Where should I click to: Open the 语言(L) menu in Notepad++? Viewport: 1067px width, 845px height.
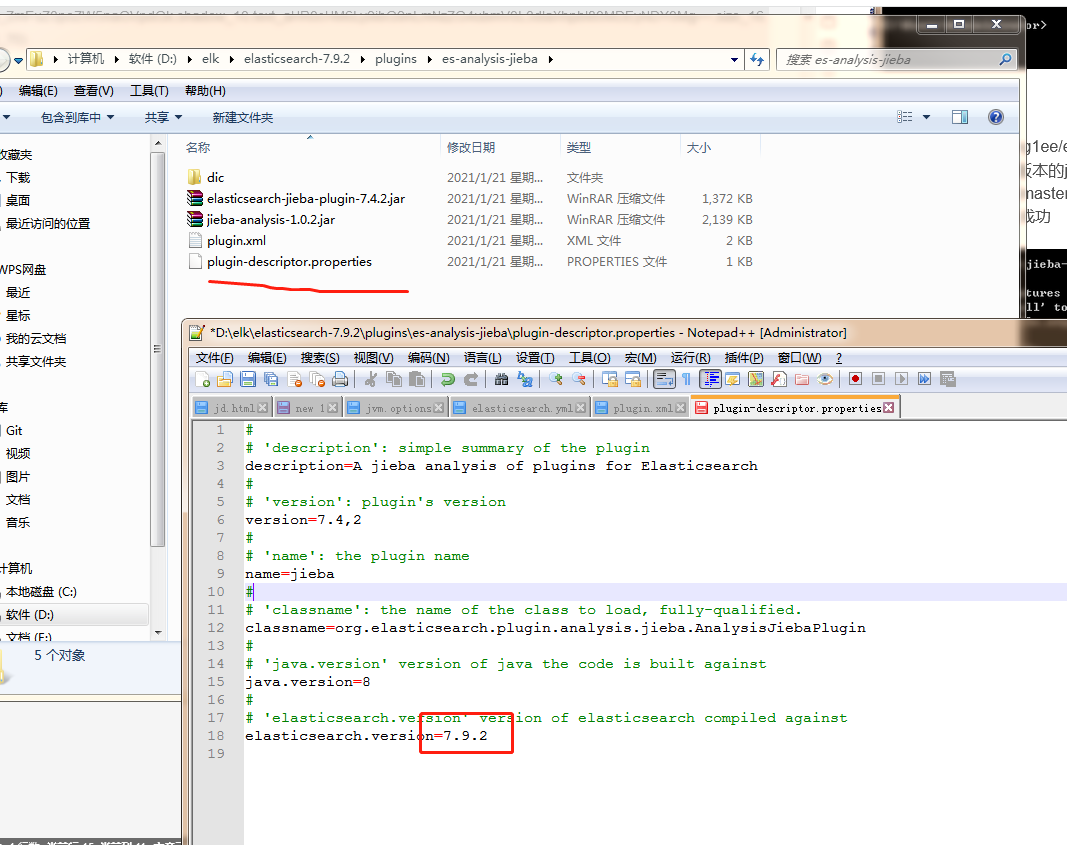(x=482, y=358)
